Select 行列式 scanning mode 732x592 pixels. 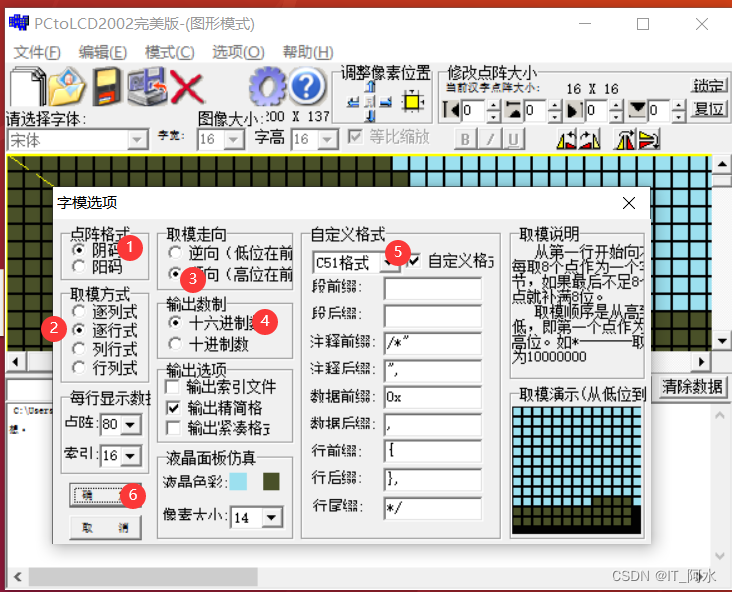click(79, 367)
